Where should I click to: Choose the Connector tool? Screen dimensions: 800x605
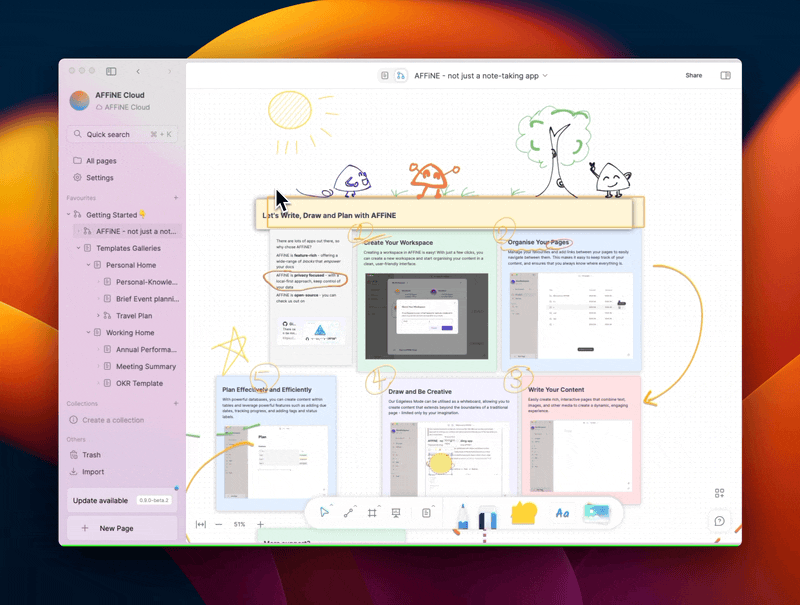pyautogui.click(x=348, y=513)
